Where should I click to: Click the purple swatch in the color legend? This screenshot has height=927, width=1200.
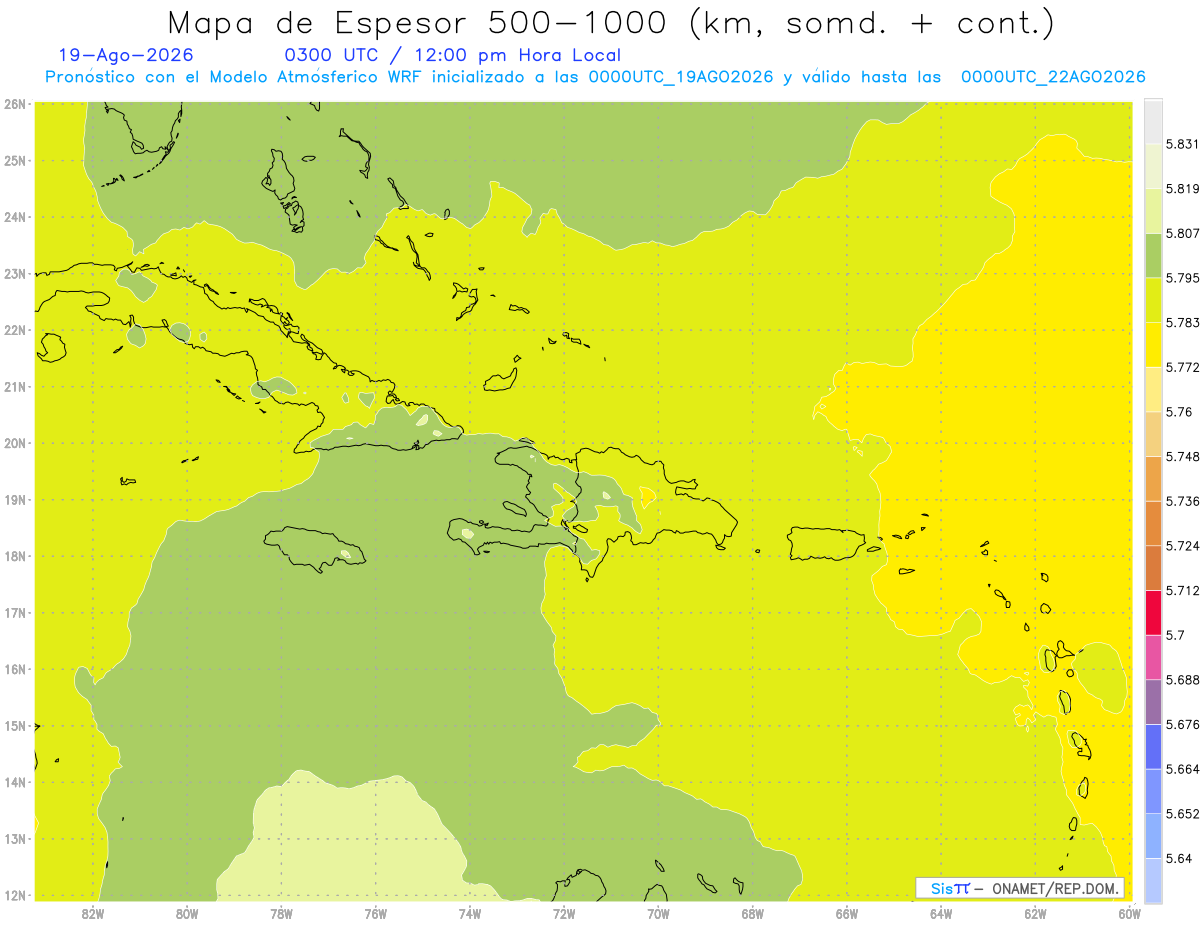pos(1153,702)
